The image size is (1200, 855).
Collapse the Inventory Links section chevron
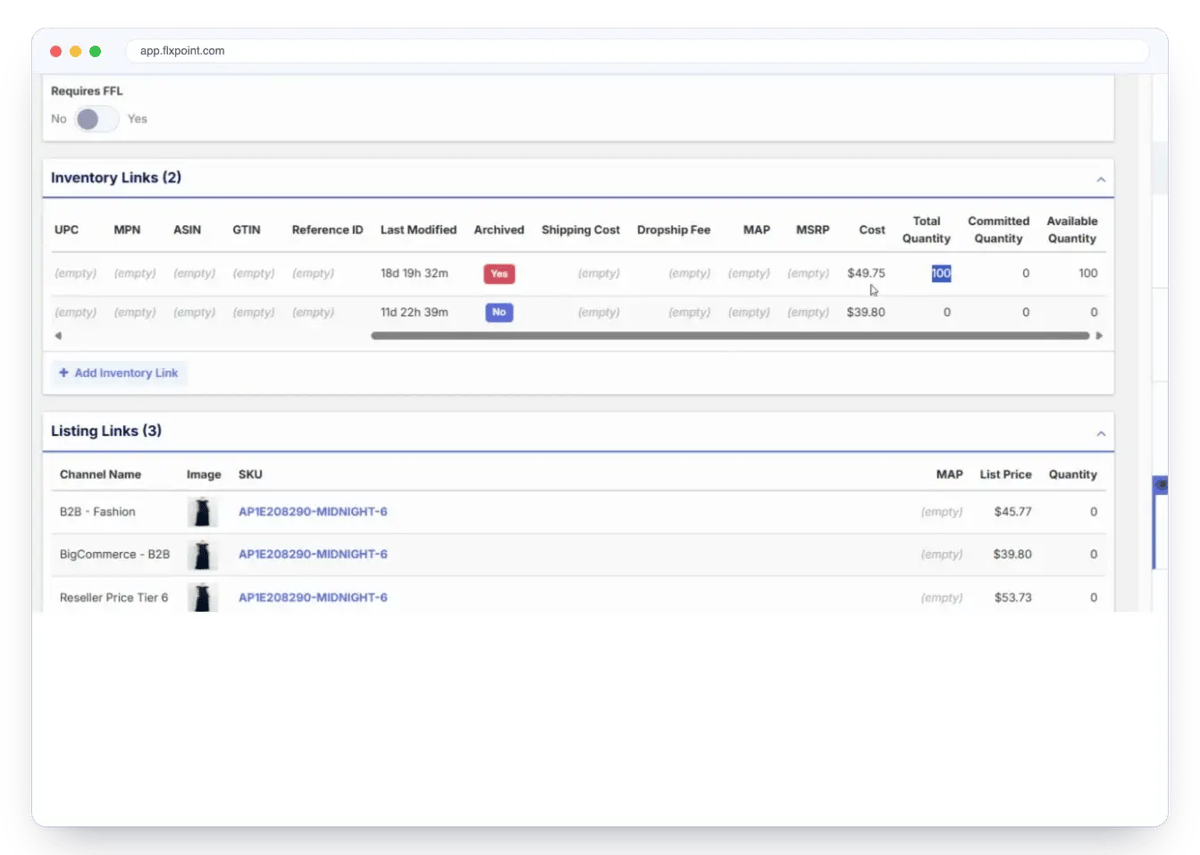(x=1101, y=180)
